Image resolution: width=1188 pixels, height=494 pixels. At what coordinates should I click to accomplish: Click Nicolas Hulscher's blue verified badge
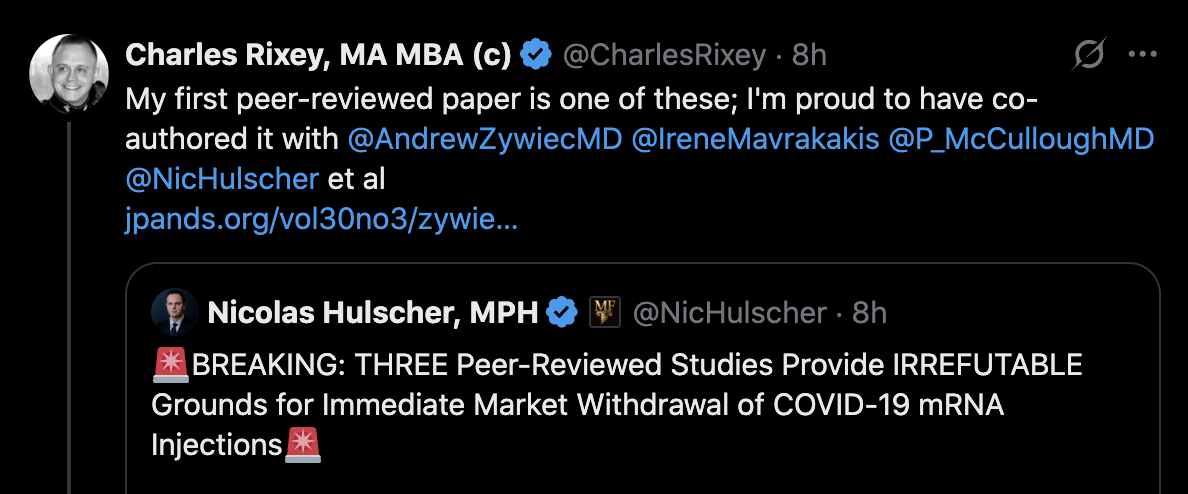tap(563, 313)
